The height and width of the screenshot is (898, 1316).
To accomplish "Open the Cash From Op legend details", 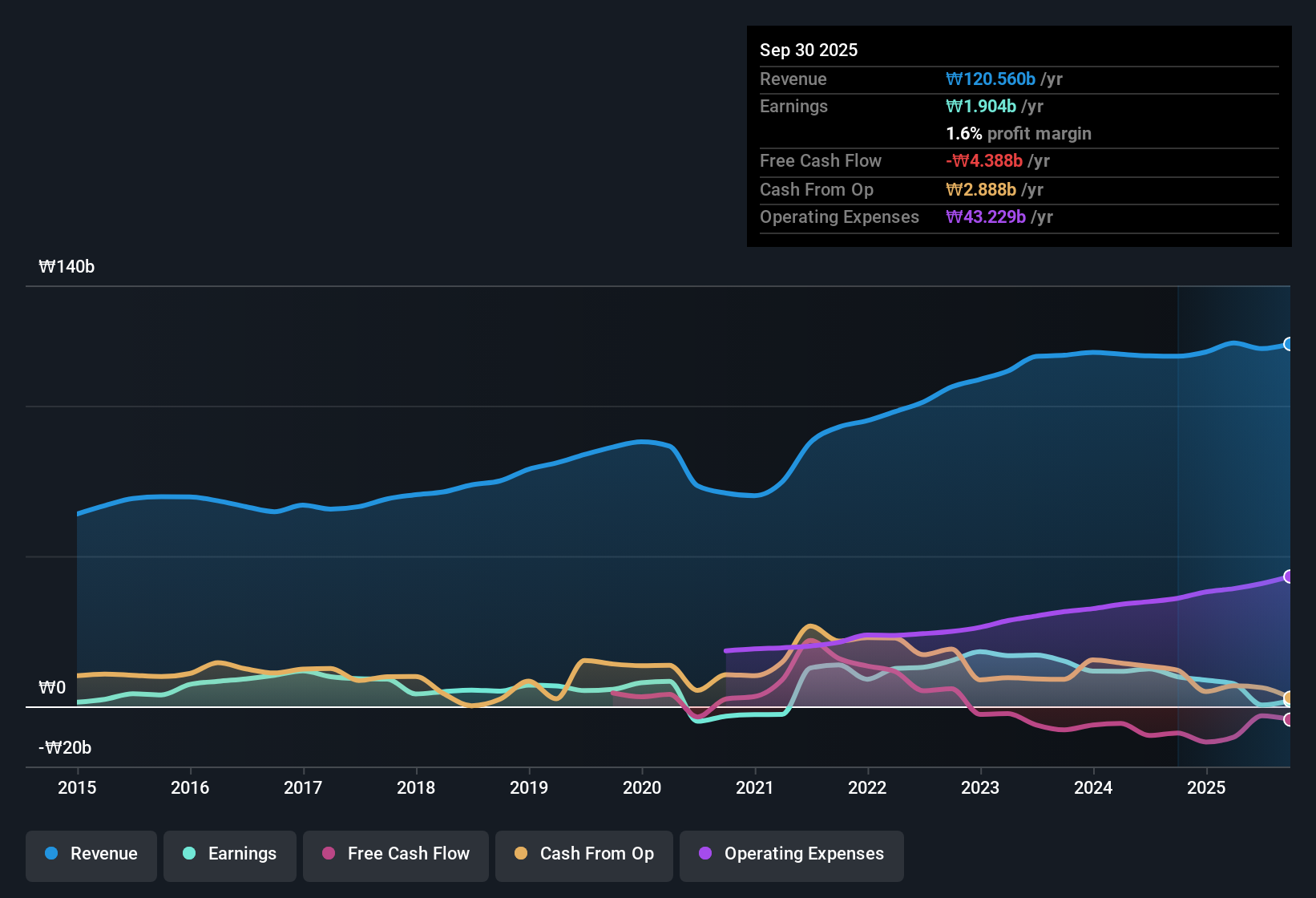I will [x=583, y=854].
